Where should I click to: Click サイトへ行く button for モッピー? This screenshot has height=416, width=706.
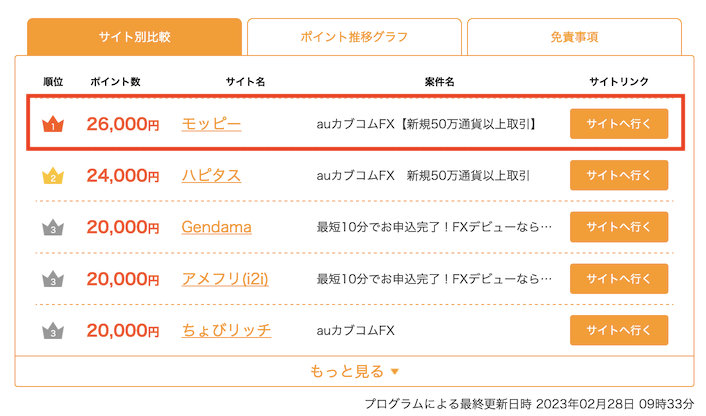[x=619, y=124]
